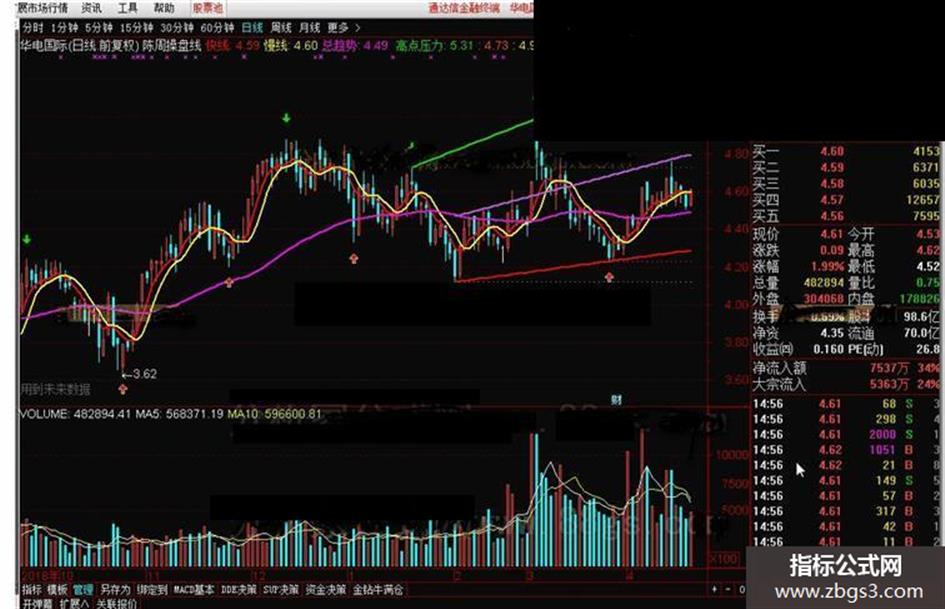Click the highlighted 管理 button
945x609 pixels.
tap(83, 590)
